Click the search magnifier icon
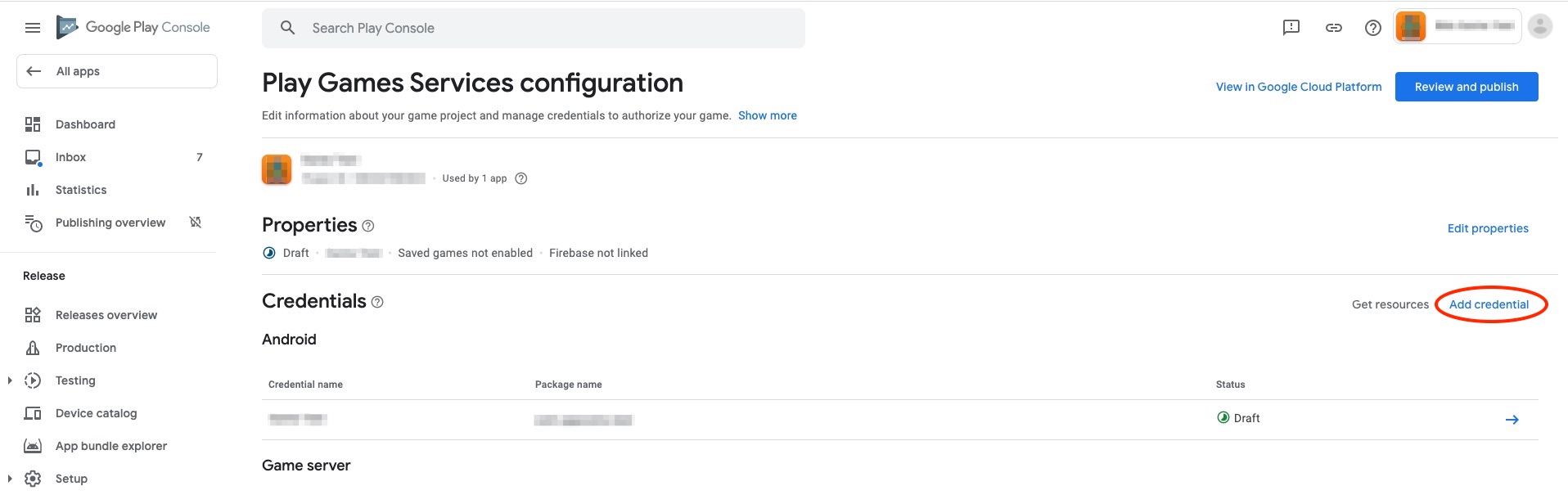Viewport: 1568px width, 495px height. [287, 28]
